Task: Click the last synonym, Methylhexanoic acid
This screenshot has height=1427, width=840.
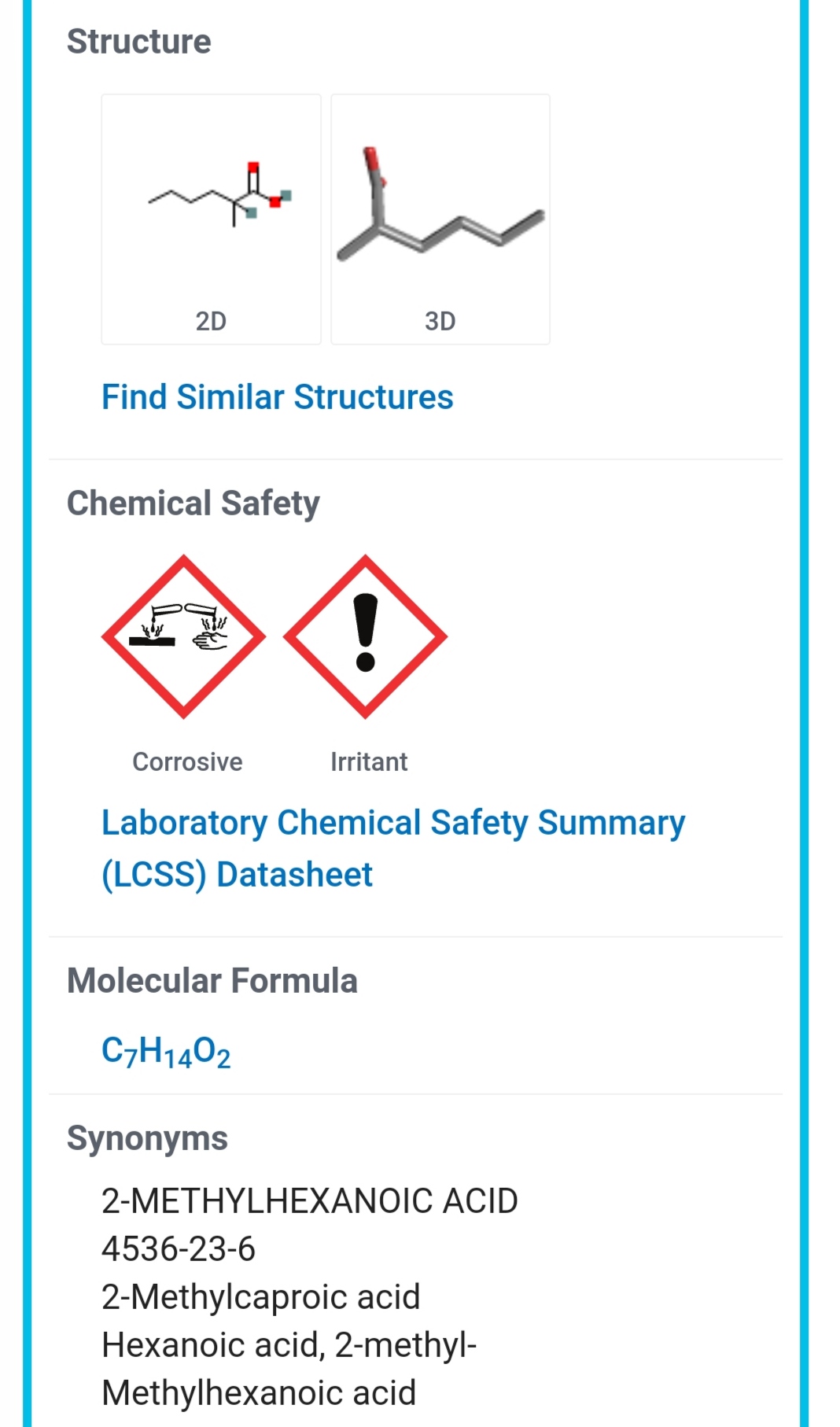Action: (258, 1393)
